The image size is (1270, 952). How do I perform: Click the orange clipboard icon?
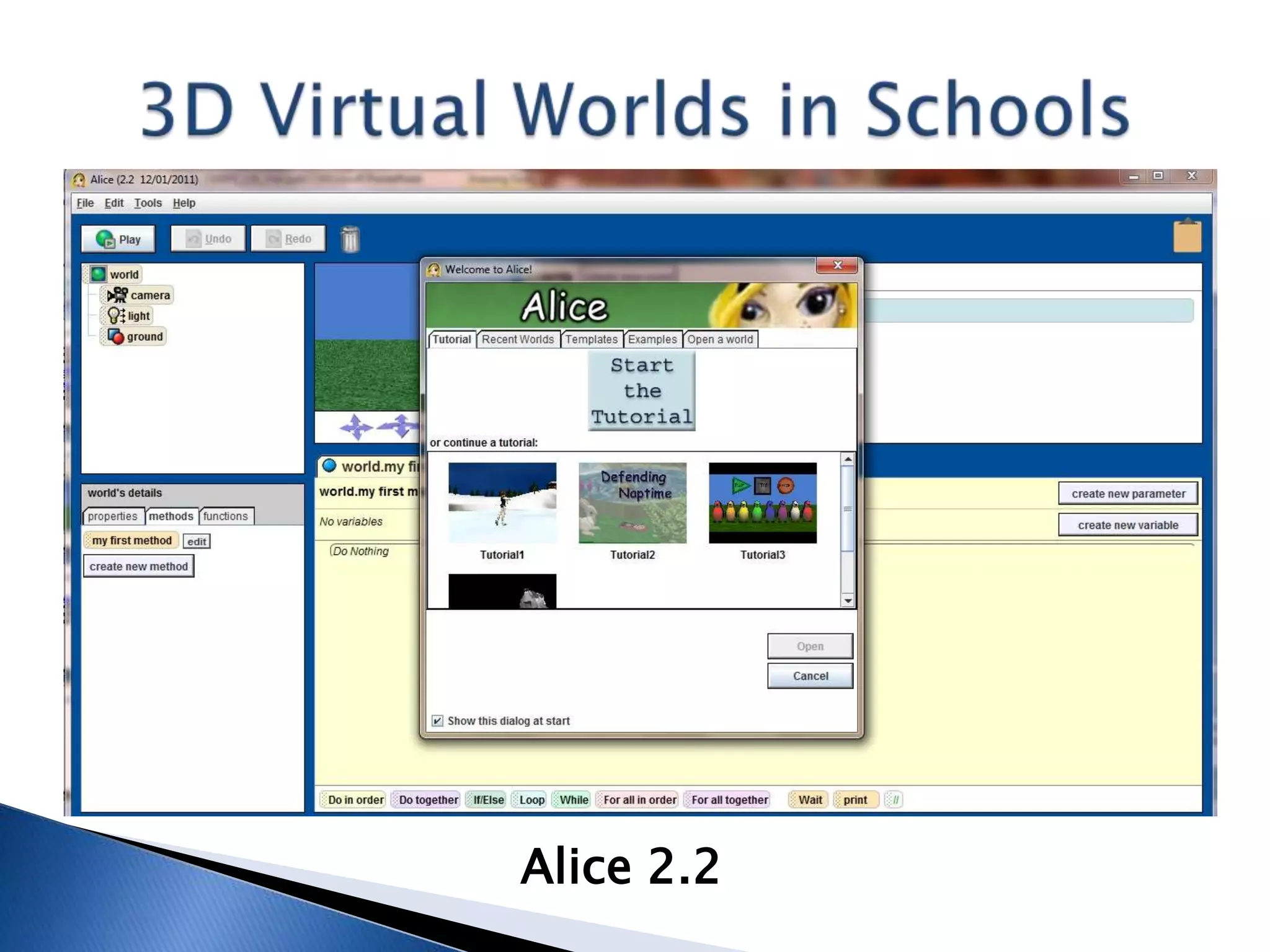pos(1188,236)
